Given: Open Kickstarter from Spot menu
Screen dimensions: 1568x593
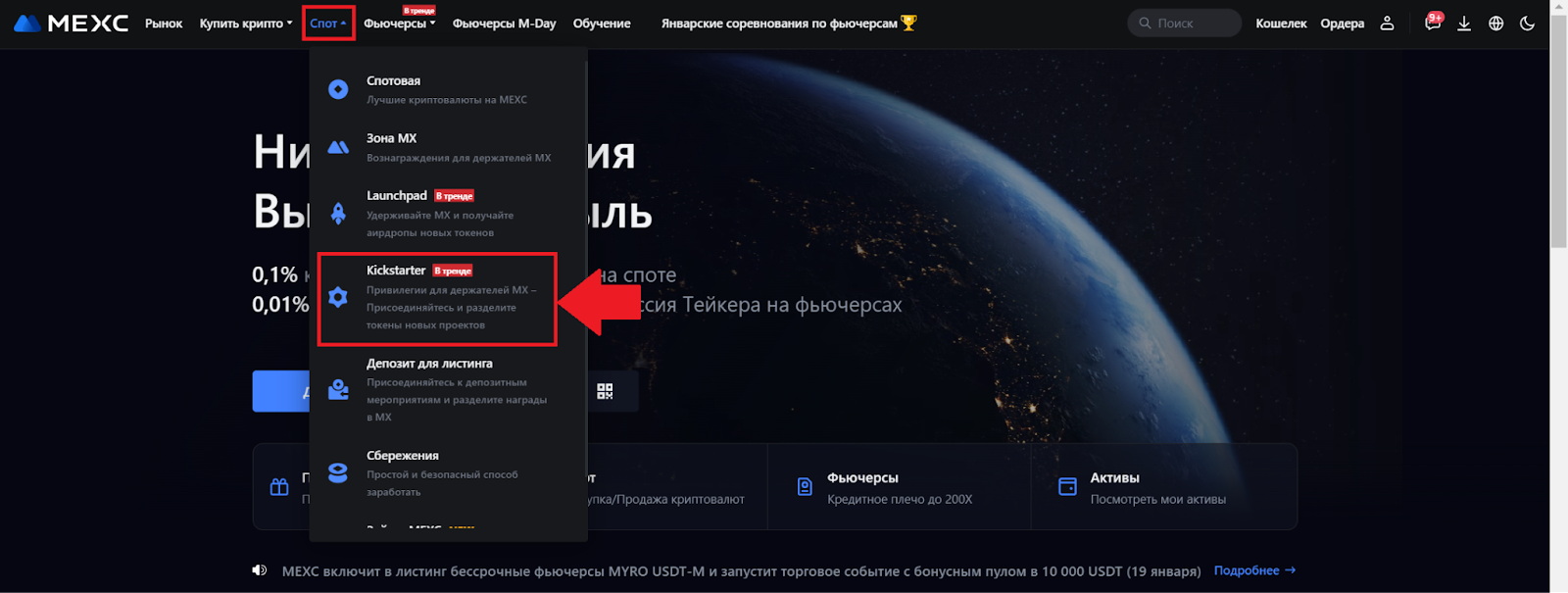Looking at the screenshot, I should coord(437,297).
